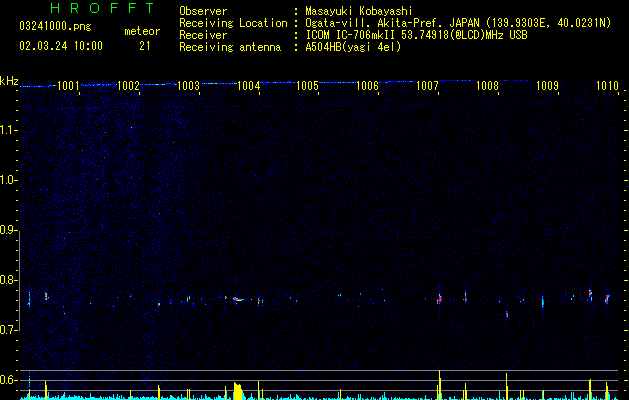Click the 0.9 kHz frequency label

9,230
